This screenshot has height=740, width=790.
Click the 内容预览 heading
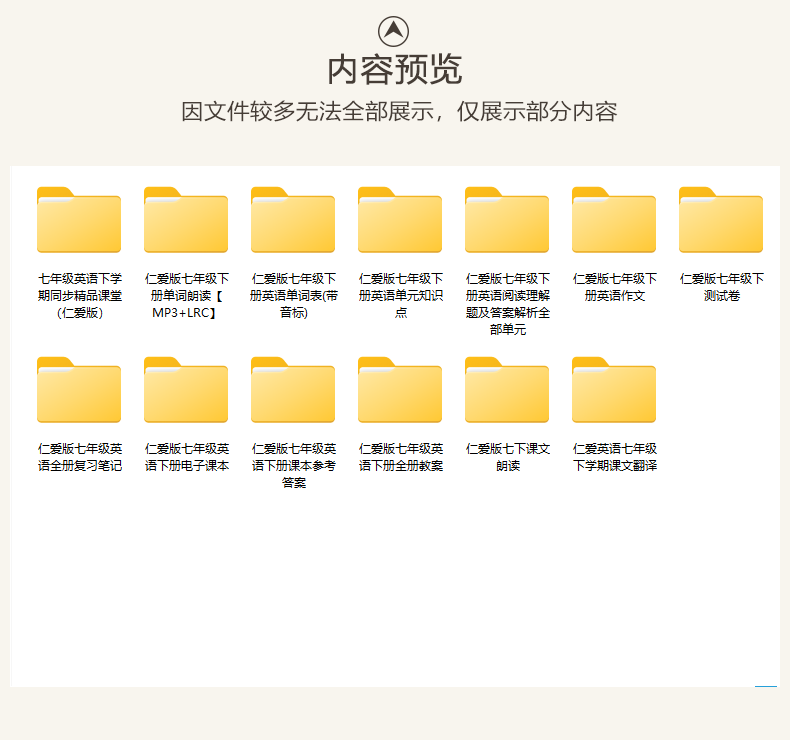394,70
